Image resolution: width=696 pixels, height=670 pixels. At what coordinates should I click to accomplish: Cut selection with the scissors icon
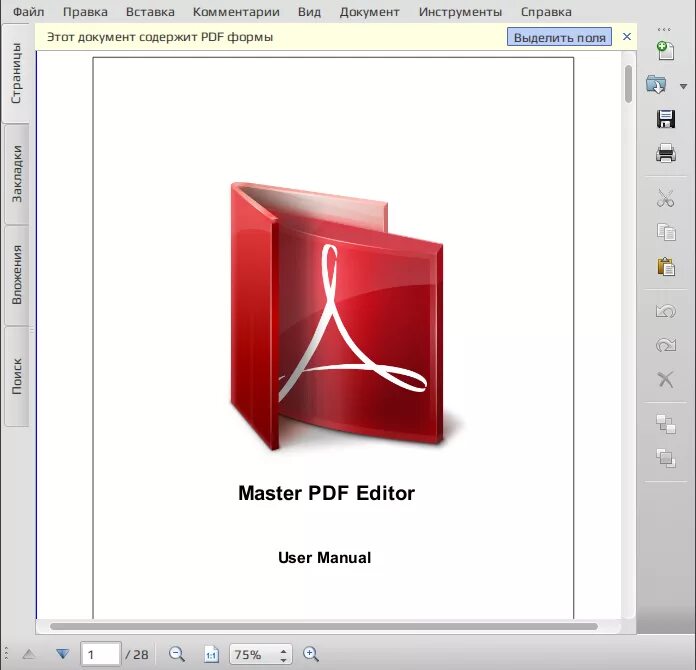pos(665,198)
